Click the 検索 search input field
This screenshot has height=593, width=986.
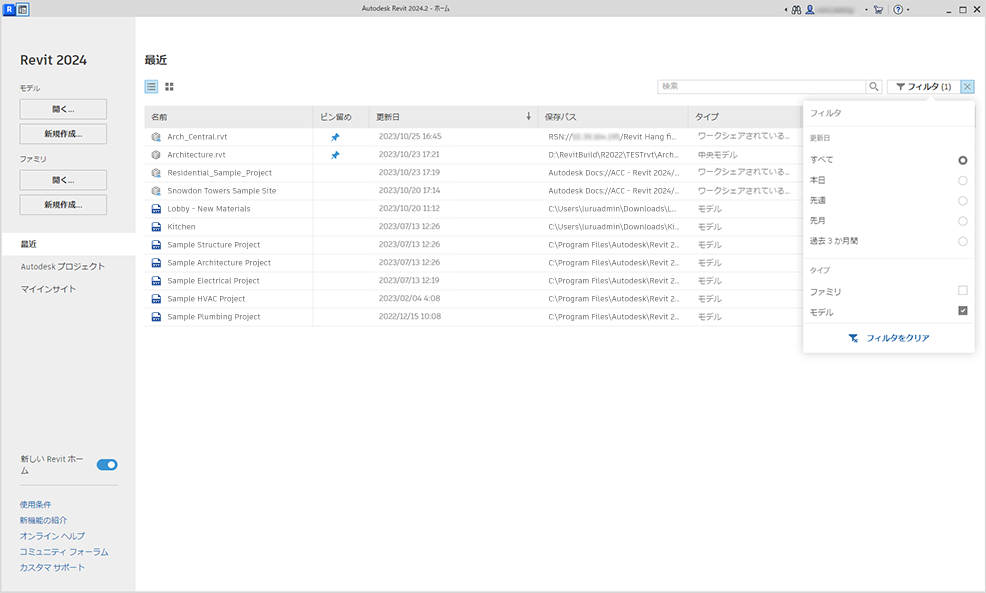point(762,87)
